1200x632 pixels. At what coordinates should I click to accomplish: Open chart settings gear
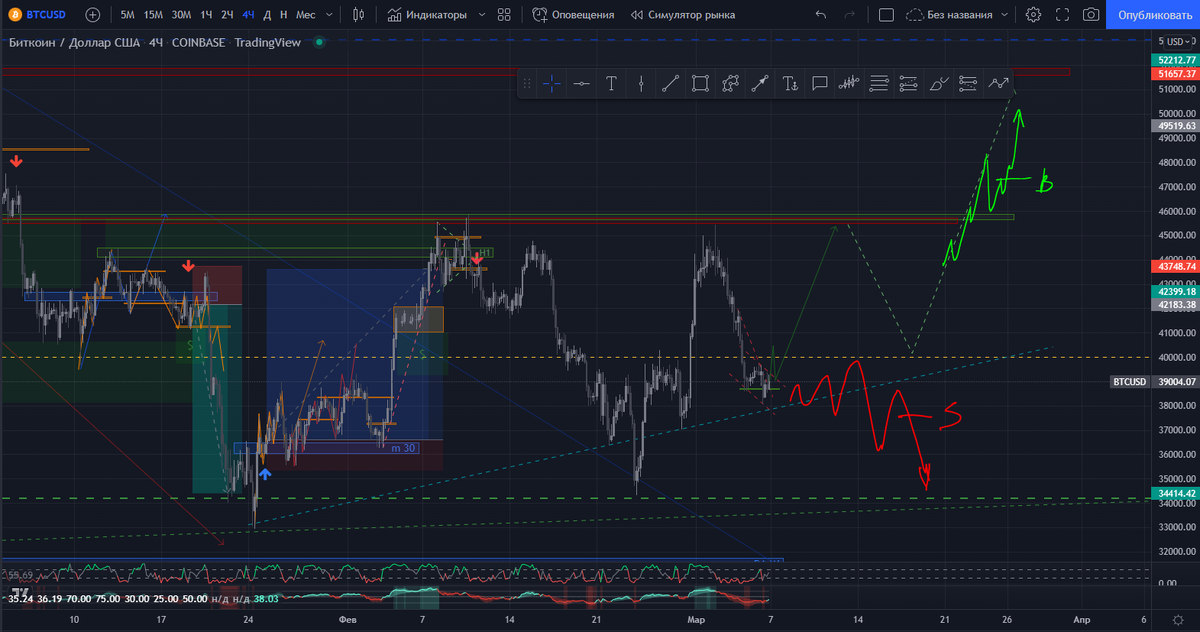pyautogui.click(x=1033, y=15)
